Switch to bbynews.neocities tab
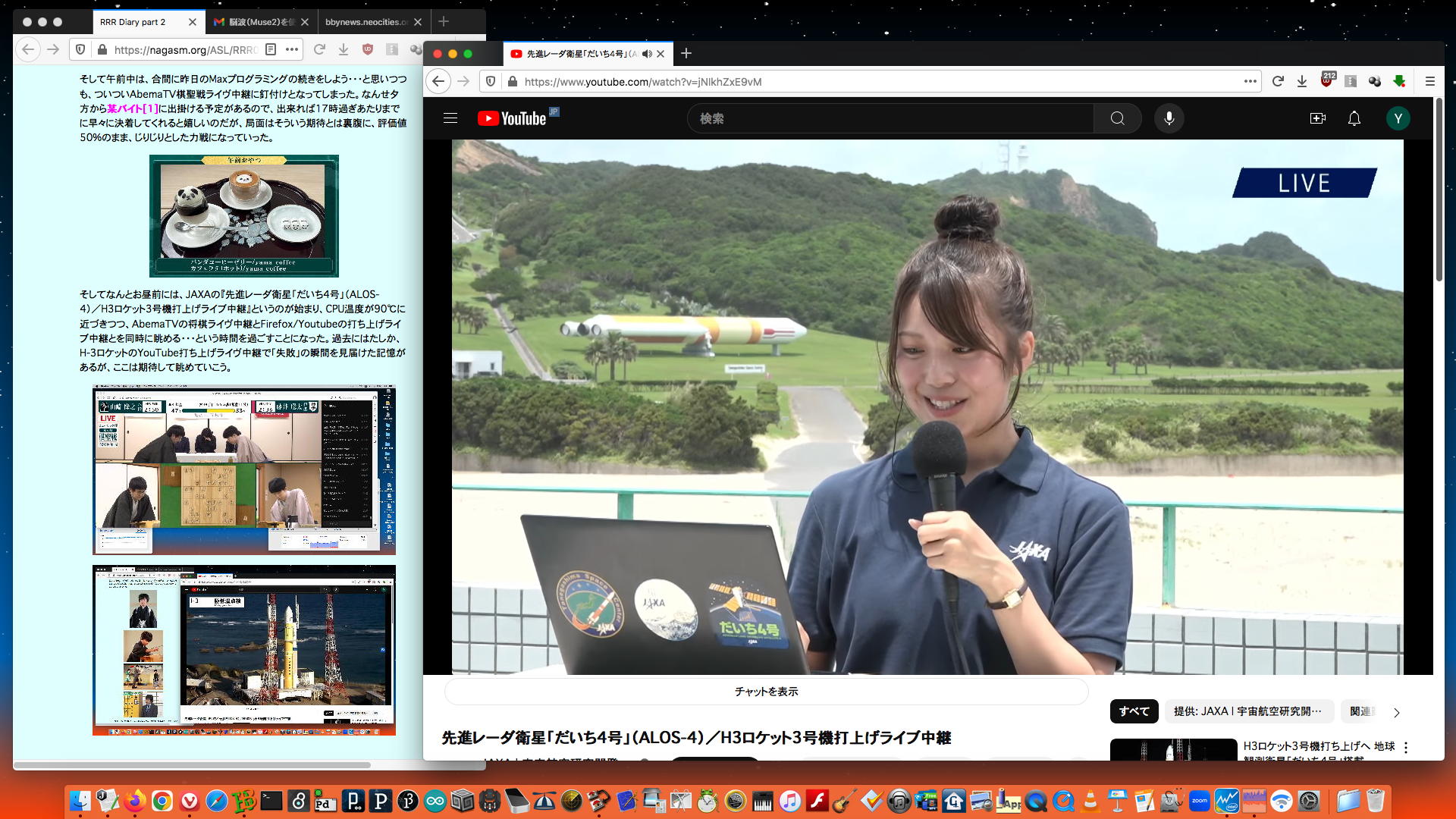The width and height of the screenshot is (1456, 819). tap(366, 22)
